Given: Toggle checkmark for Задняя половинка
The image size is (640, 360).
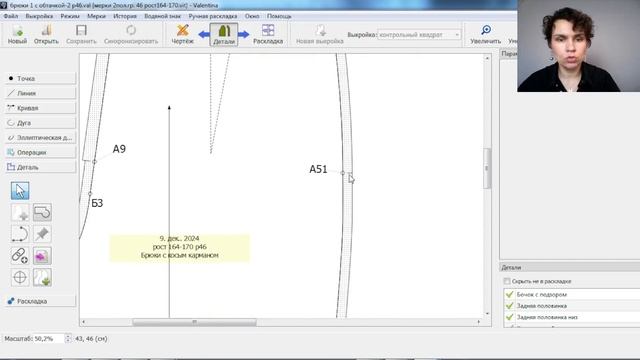Looking at the screenshot, I should click(x=509, y=306).
